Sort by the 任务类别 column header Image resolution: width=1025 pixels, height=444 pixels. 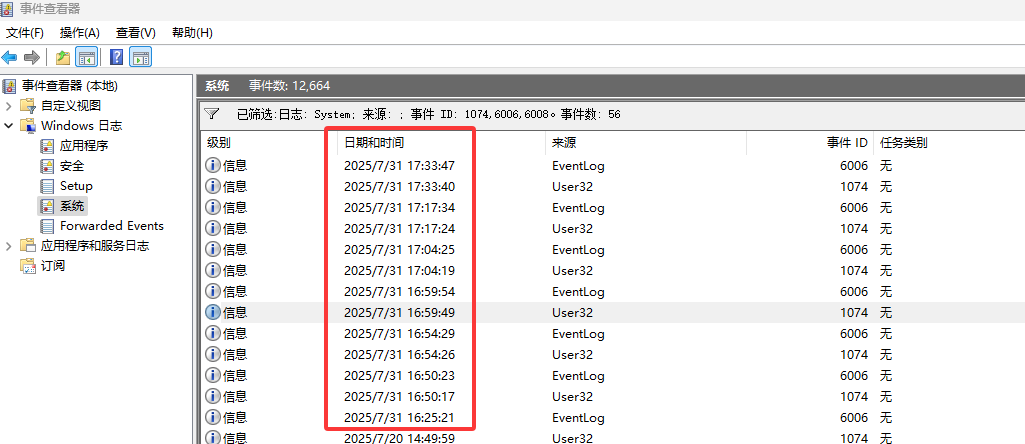pyautogui.click(x=949, y=143)
